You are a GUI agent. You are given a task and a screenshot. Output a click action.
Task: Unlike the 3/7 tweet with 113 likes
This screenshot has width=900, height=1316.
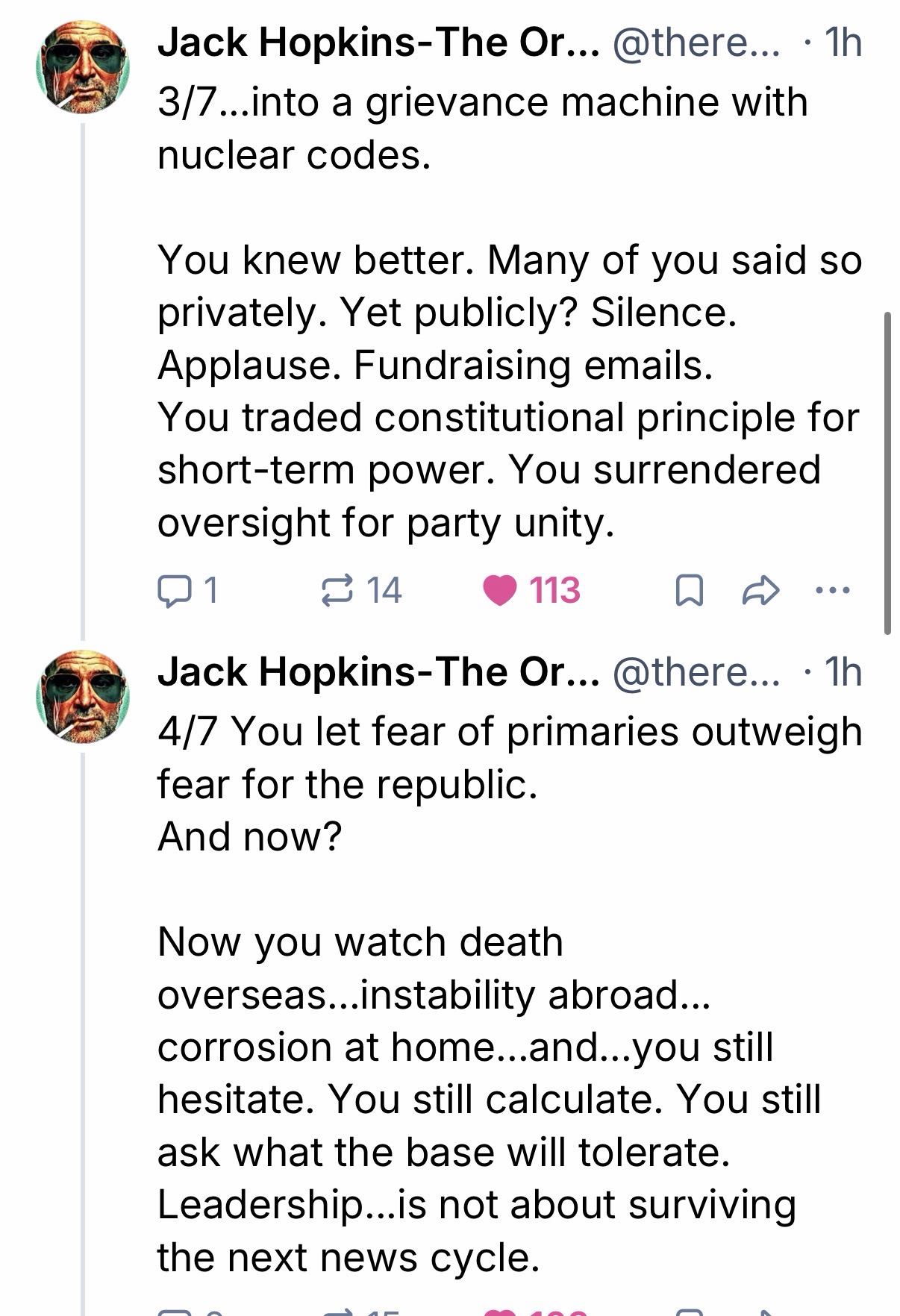pos(500,591)
